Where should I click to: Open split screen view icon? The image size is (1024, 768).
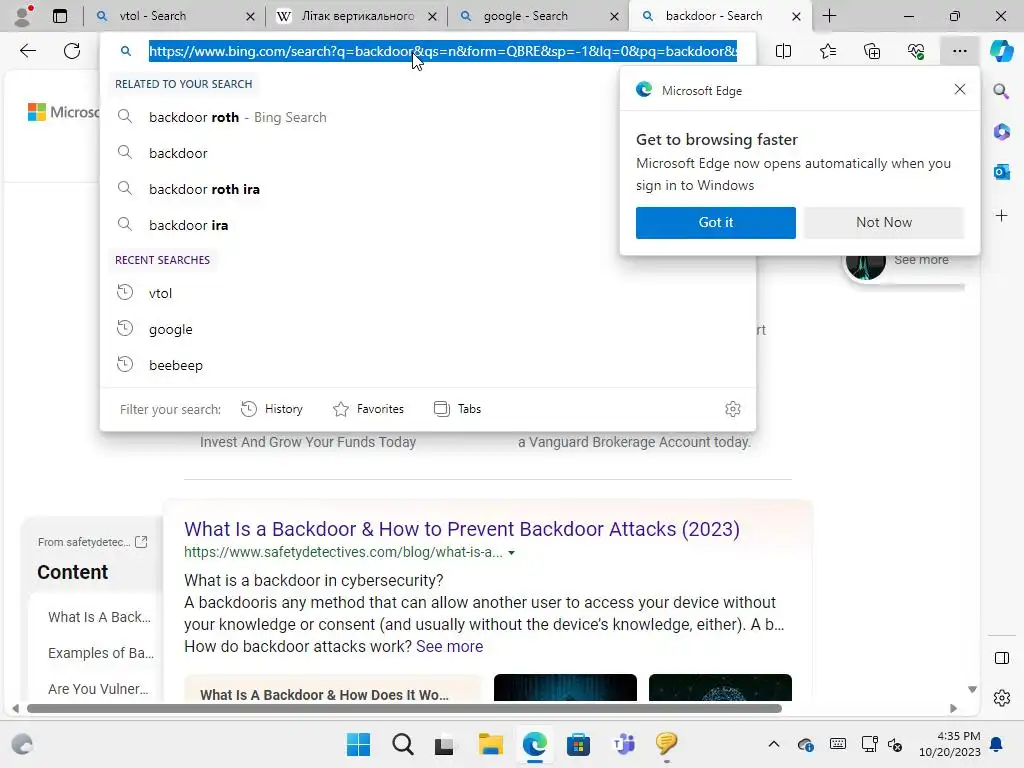tap(783, 51)
